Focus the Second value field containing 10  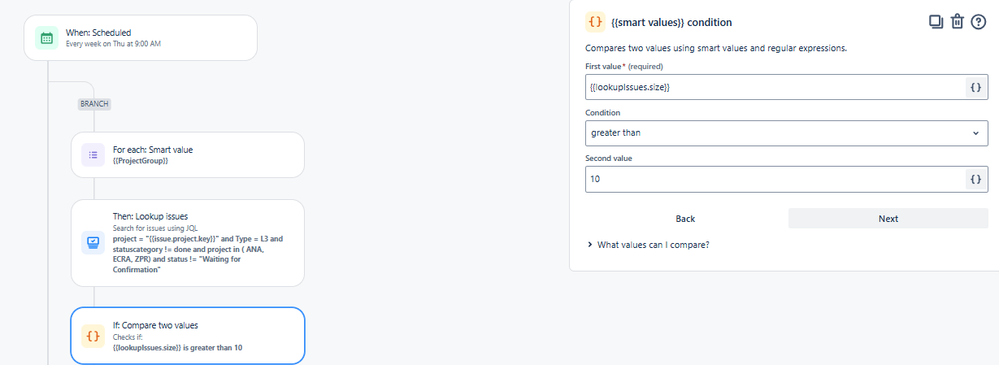click(775, 180)
